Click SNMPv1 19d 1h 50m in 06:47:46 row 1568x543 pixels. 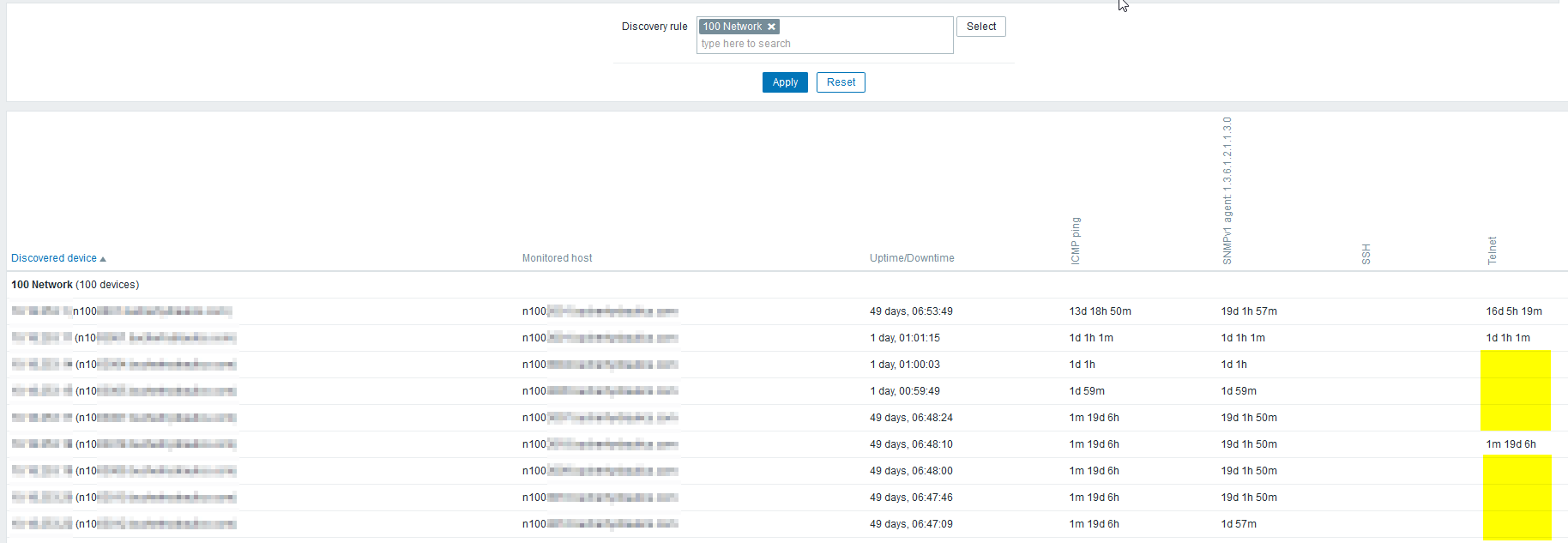1249,498
